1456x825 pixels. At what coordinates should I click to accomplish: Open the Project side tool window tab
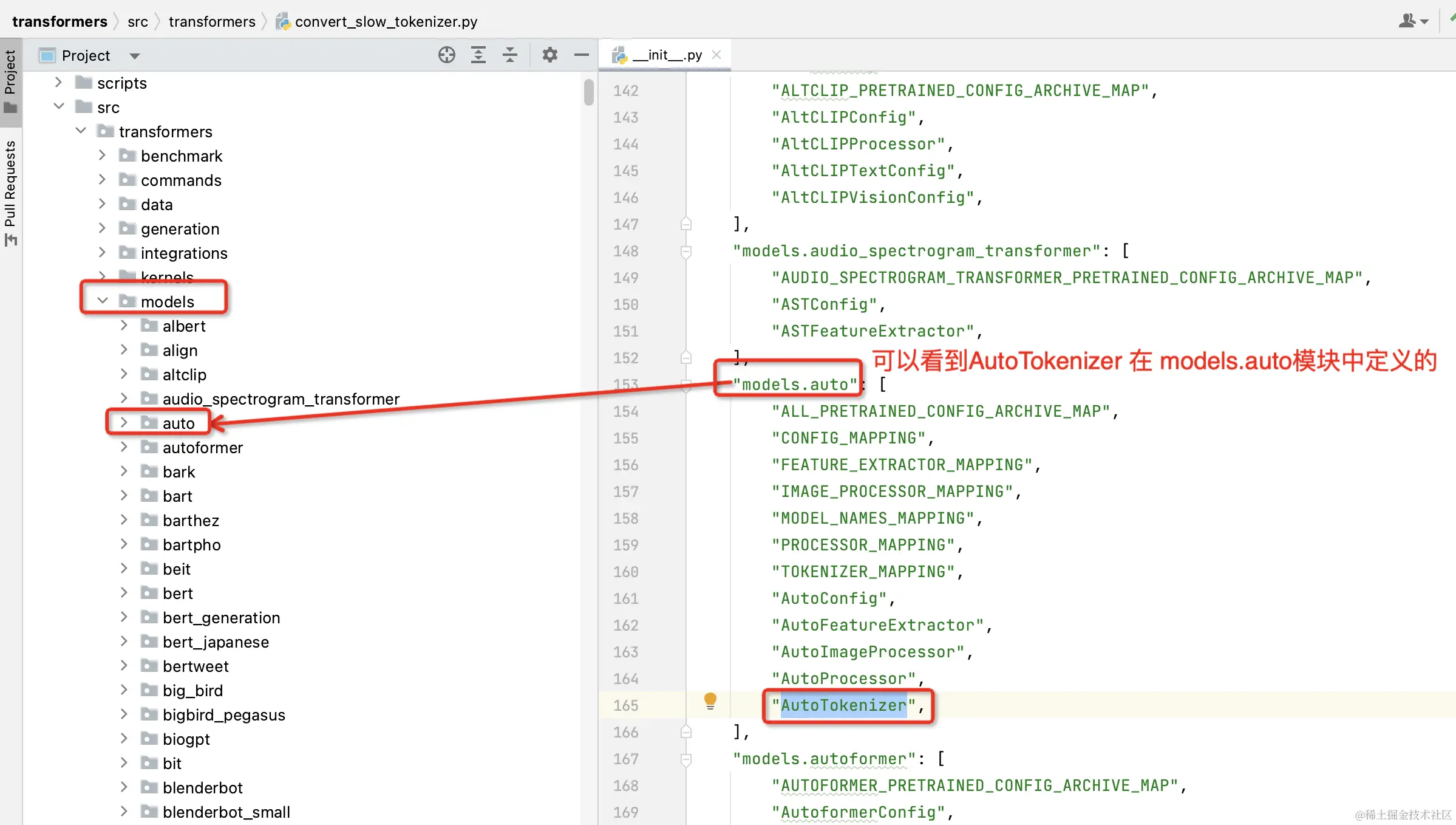click(x=10, y=80)
